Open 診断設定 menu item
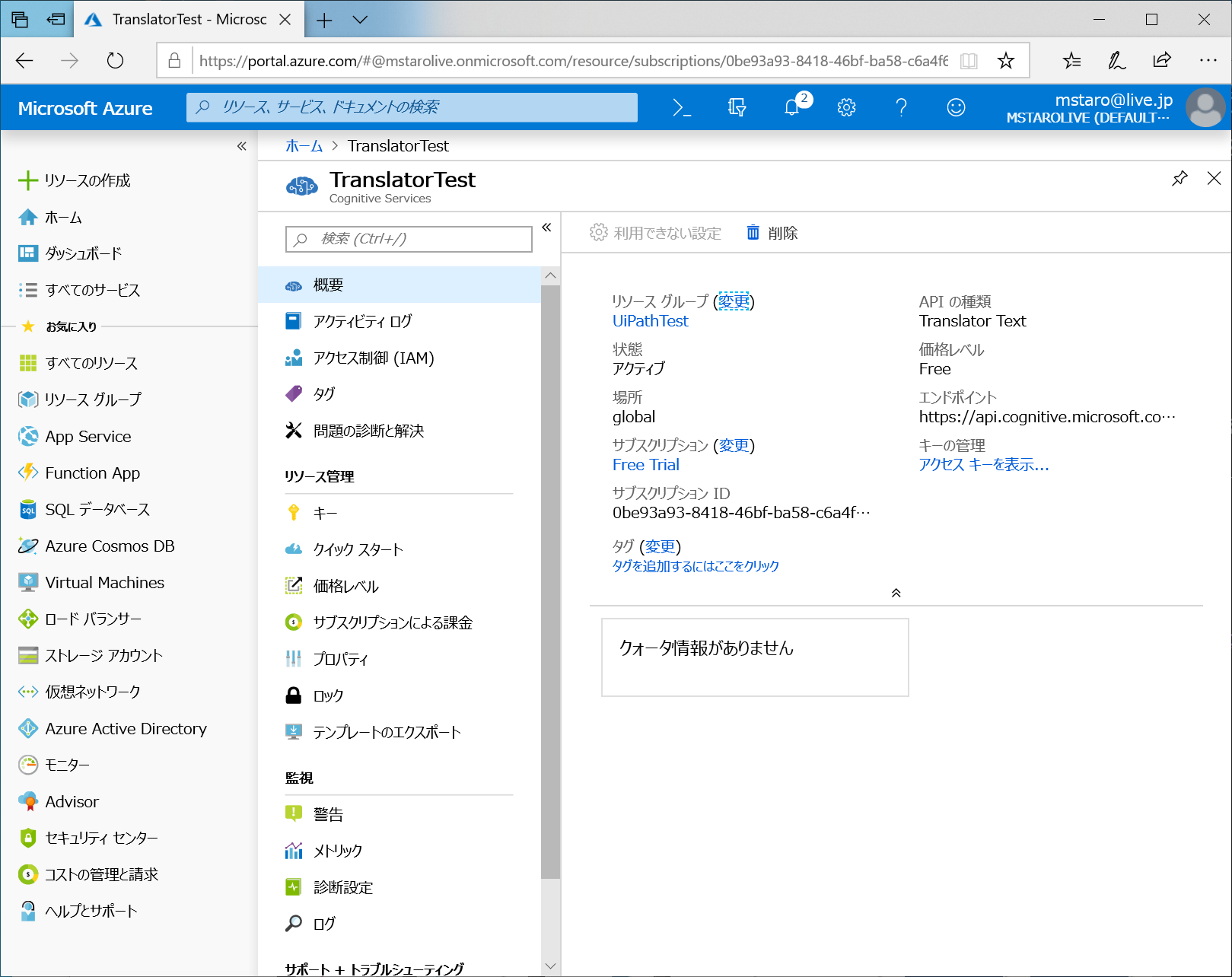The image size is (1232, 977). 400,887
